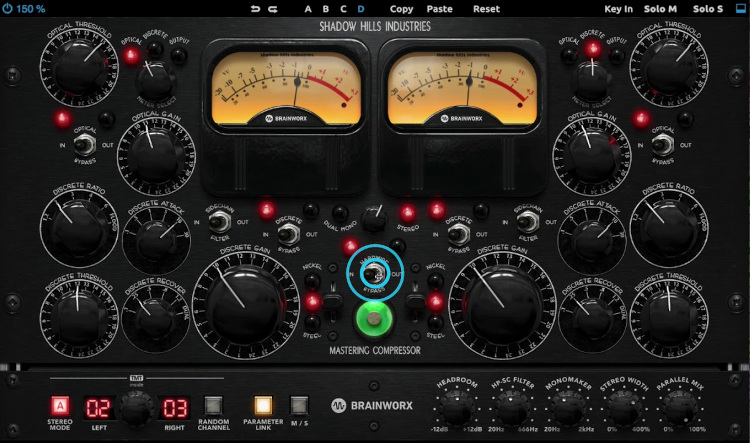Image resolution: width=750 pixels, height=443 pixels.
Task: Toggle the left Nickel/Steel transformer switch
Action: (x=332, y=300)
